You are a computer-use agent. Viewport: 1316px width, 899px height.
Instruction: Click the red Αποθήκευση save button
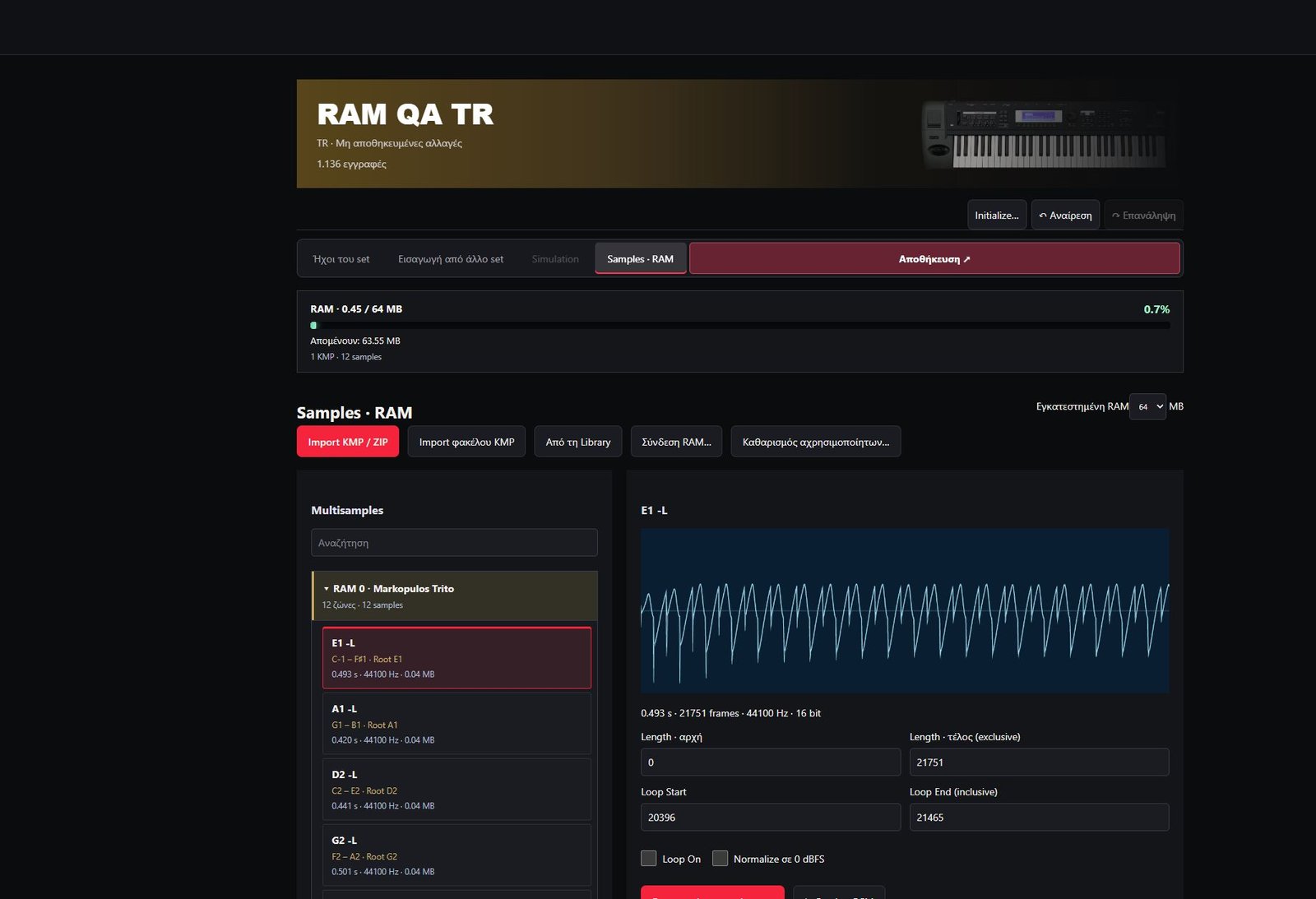coord(934,259)
